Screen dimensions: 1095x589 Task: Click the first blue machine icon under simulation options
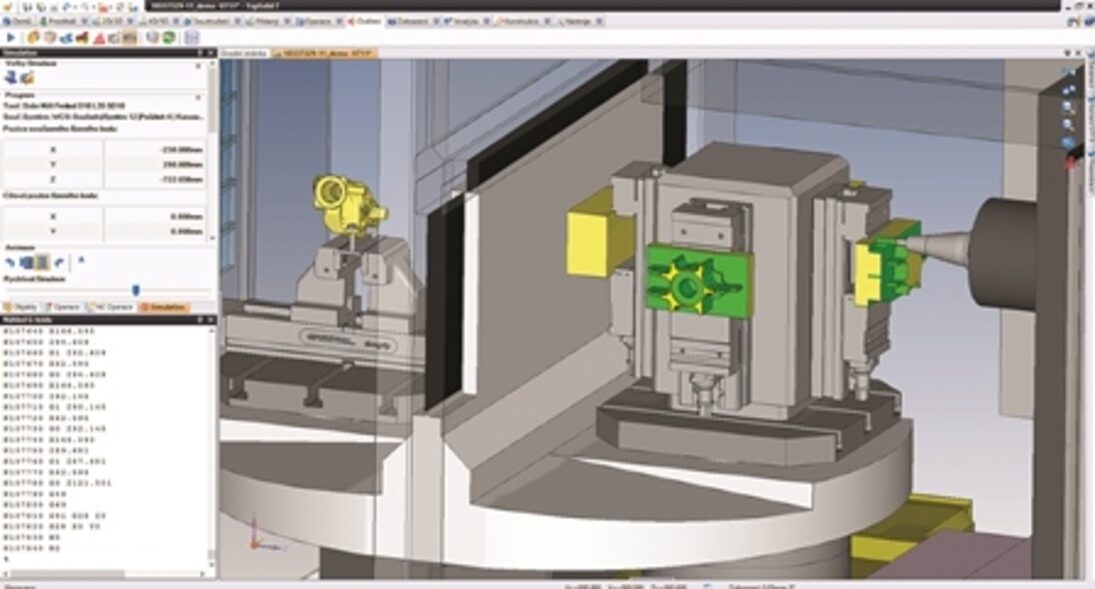tap(11, 76)
